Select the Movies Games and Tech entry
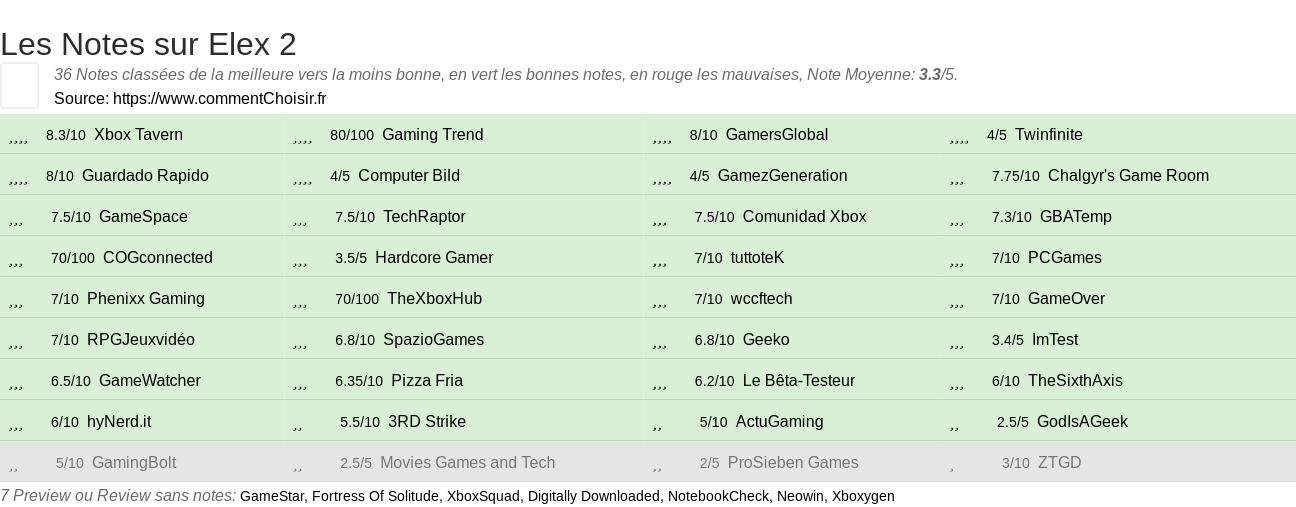This screenshot has height=507, width=1296. (467, 463)
